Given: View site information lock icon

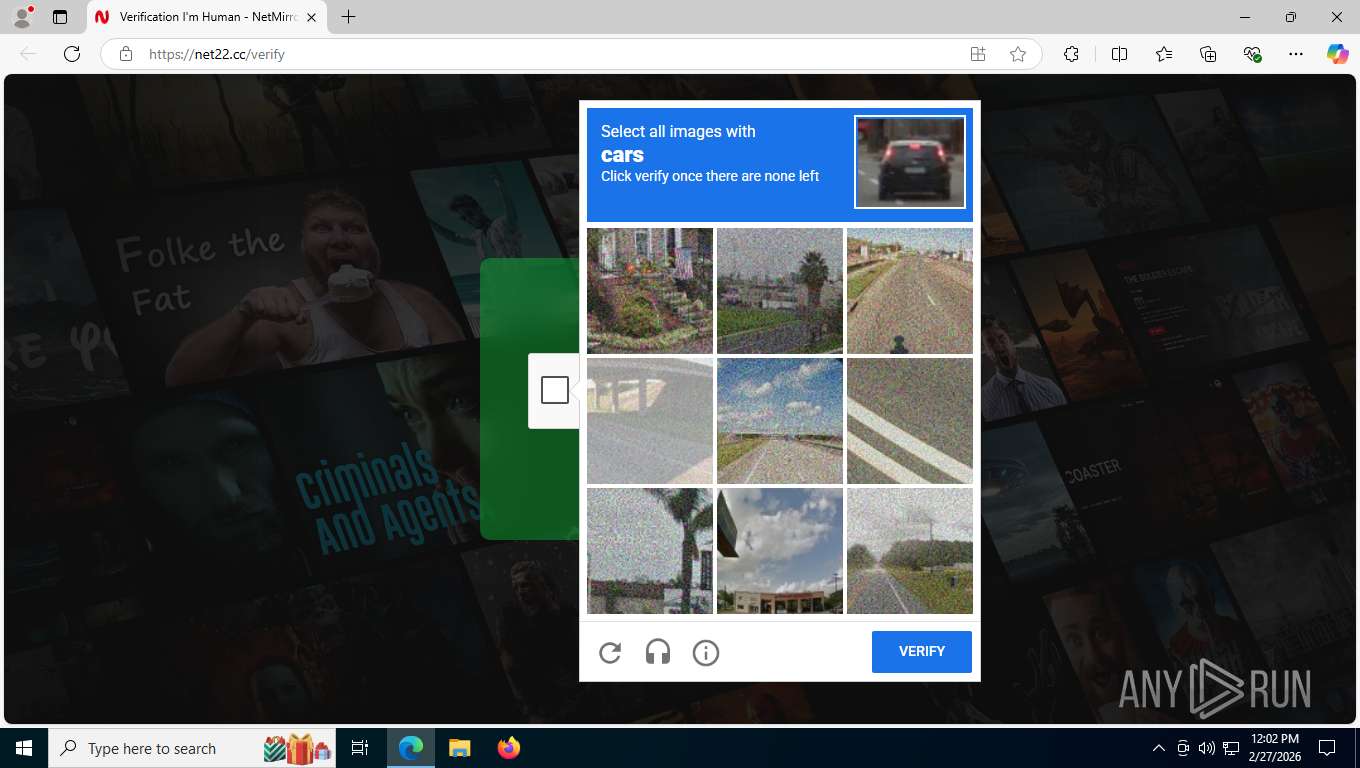Looking at the screenshot, I should click(126, 54).
